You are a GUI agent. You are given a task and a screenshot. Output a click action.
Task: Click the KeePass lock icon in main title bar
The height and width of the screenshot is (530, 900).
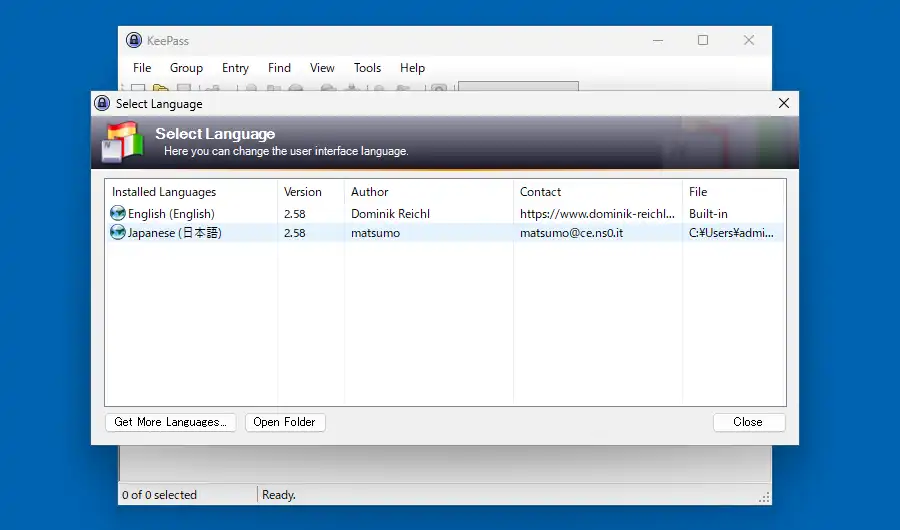click(x=134, y=40)
